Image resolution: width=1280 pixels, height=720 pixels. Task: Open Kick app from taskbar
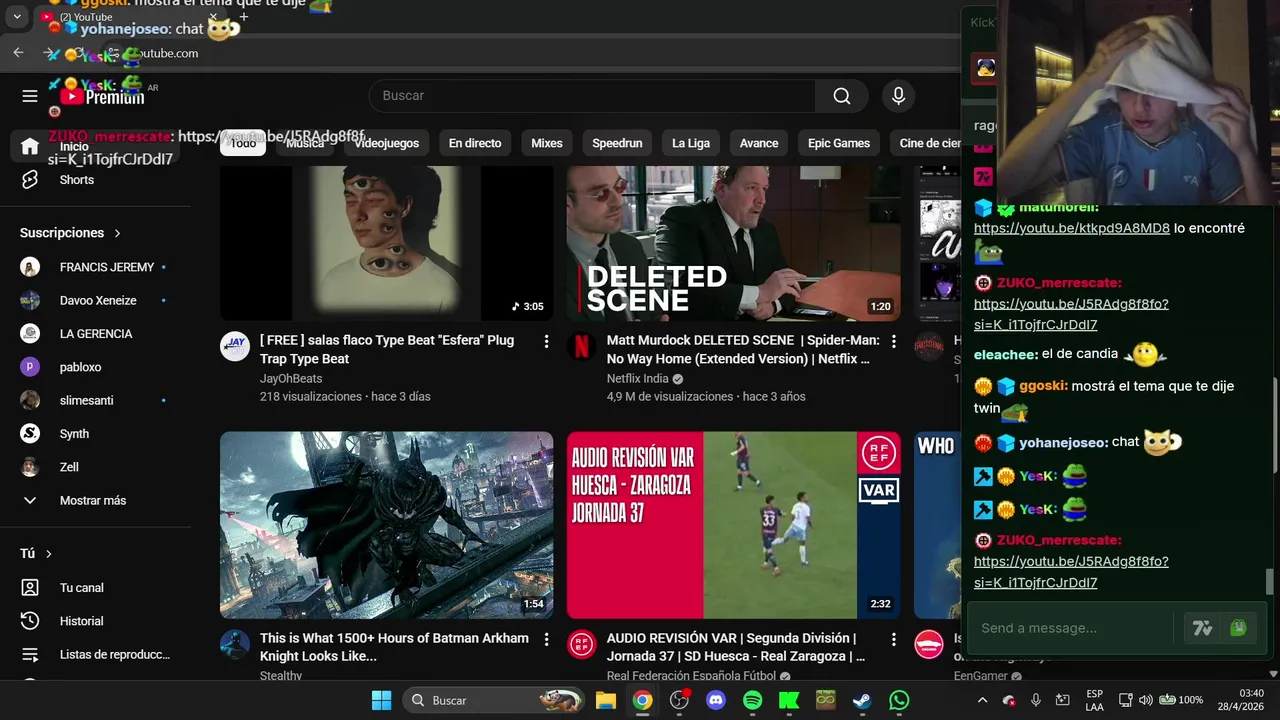789,700
